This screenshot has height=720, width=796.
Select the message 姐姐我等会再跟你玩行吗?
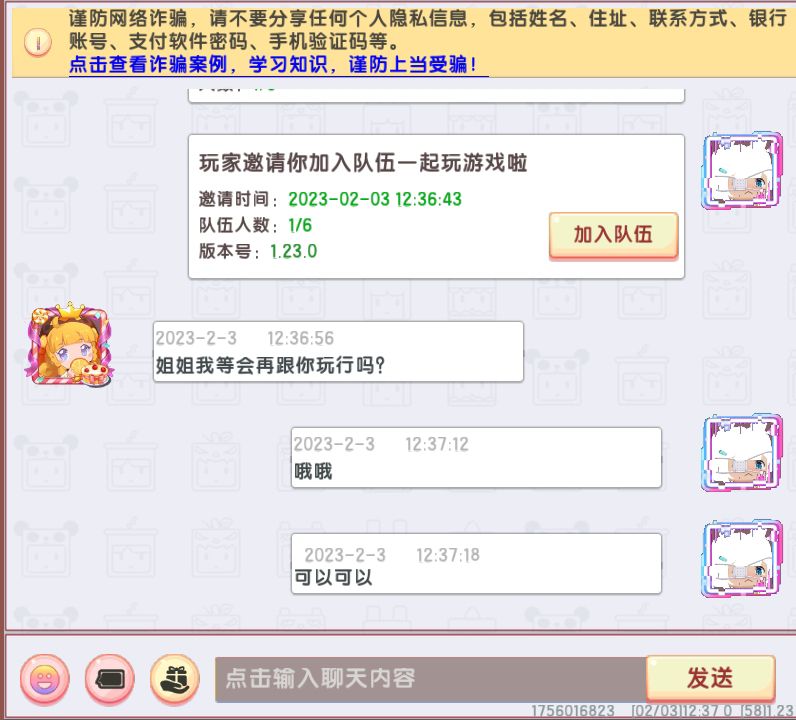coord(338,351)
